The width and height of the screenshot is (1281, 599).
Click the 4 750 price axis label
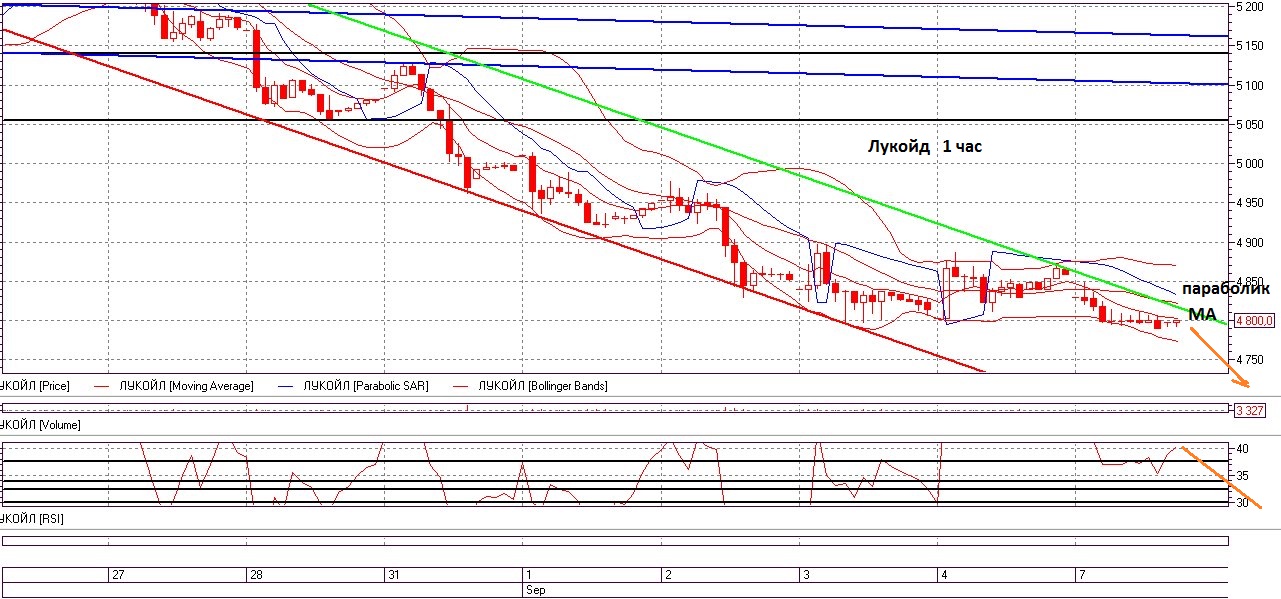click(1251, 361)
